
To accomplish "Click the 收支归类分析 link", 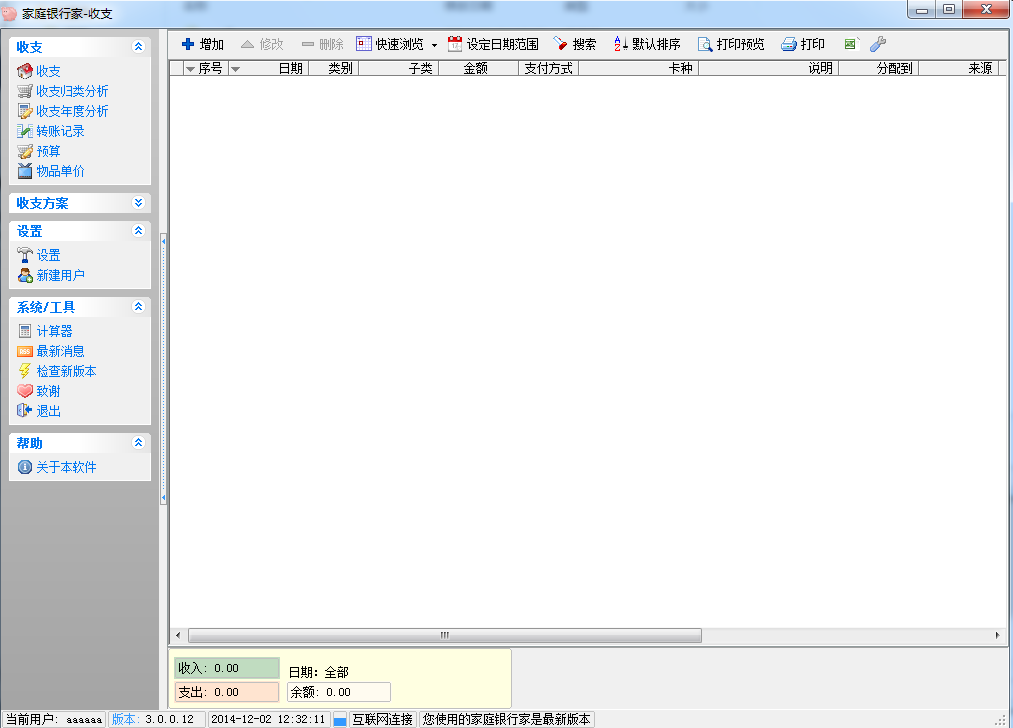I will 72,91.
